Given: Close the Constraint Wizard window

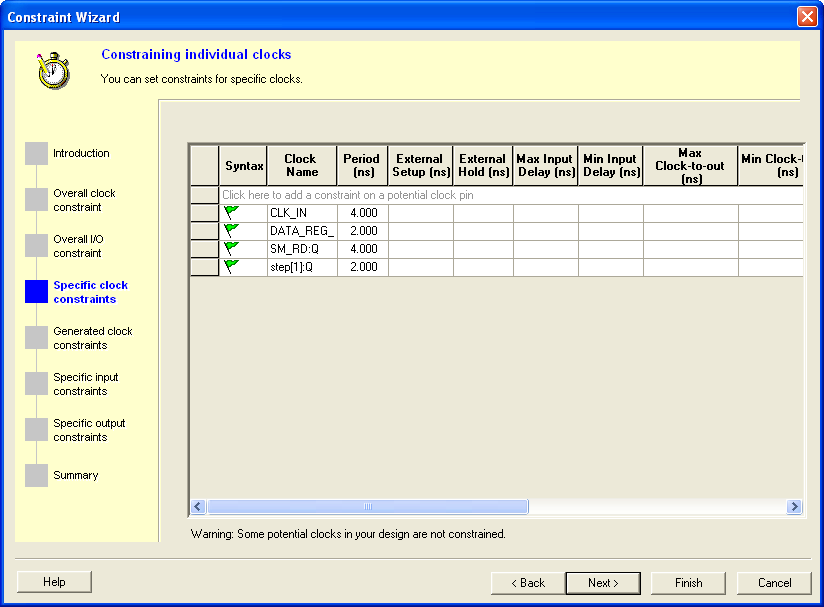Looking at the screenshot, I should click(807, 16).
